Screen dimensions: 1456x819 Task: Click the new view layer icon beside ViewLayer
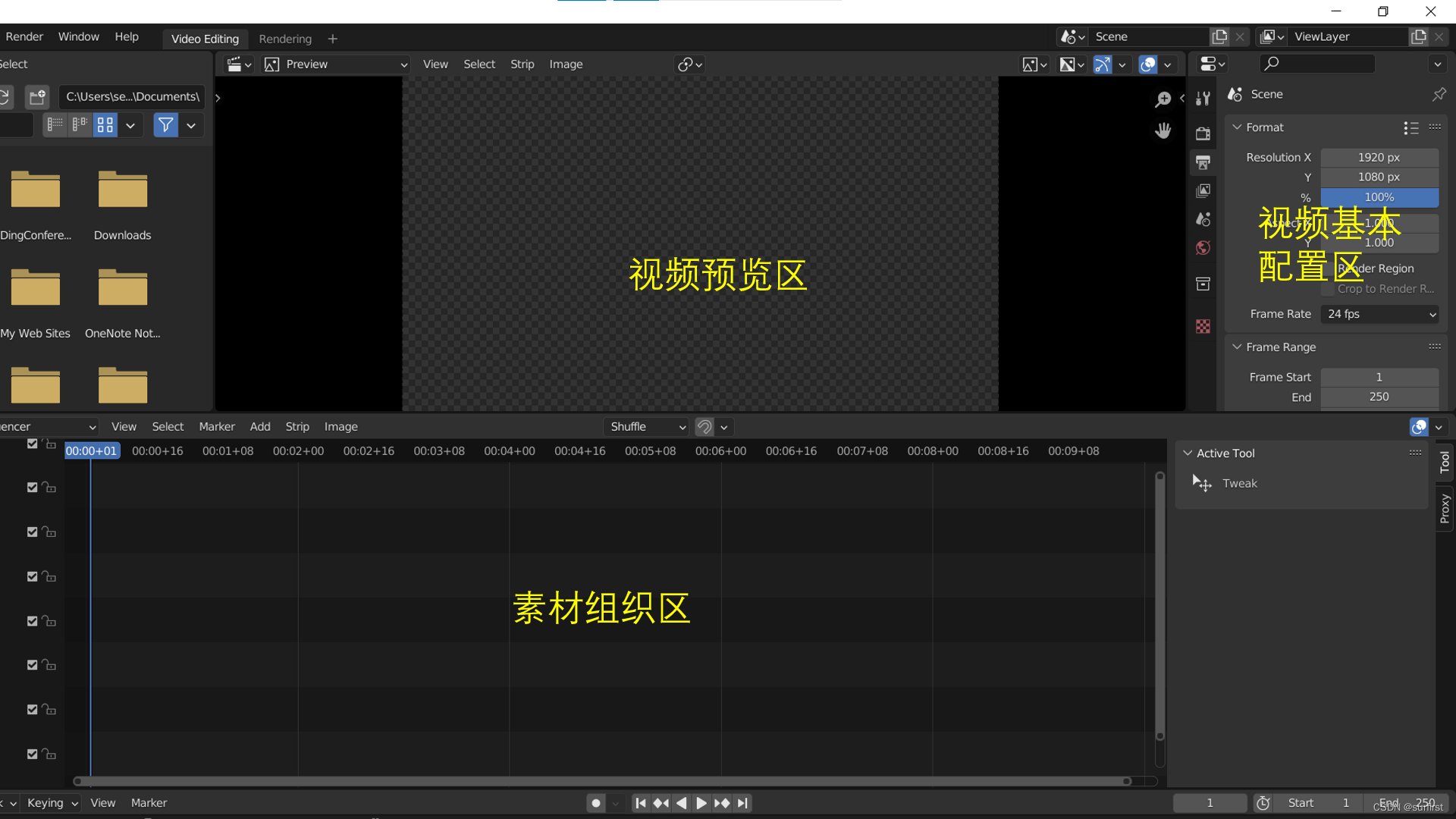1418,36
